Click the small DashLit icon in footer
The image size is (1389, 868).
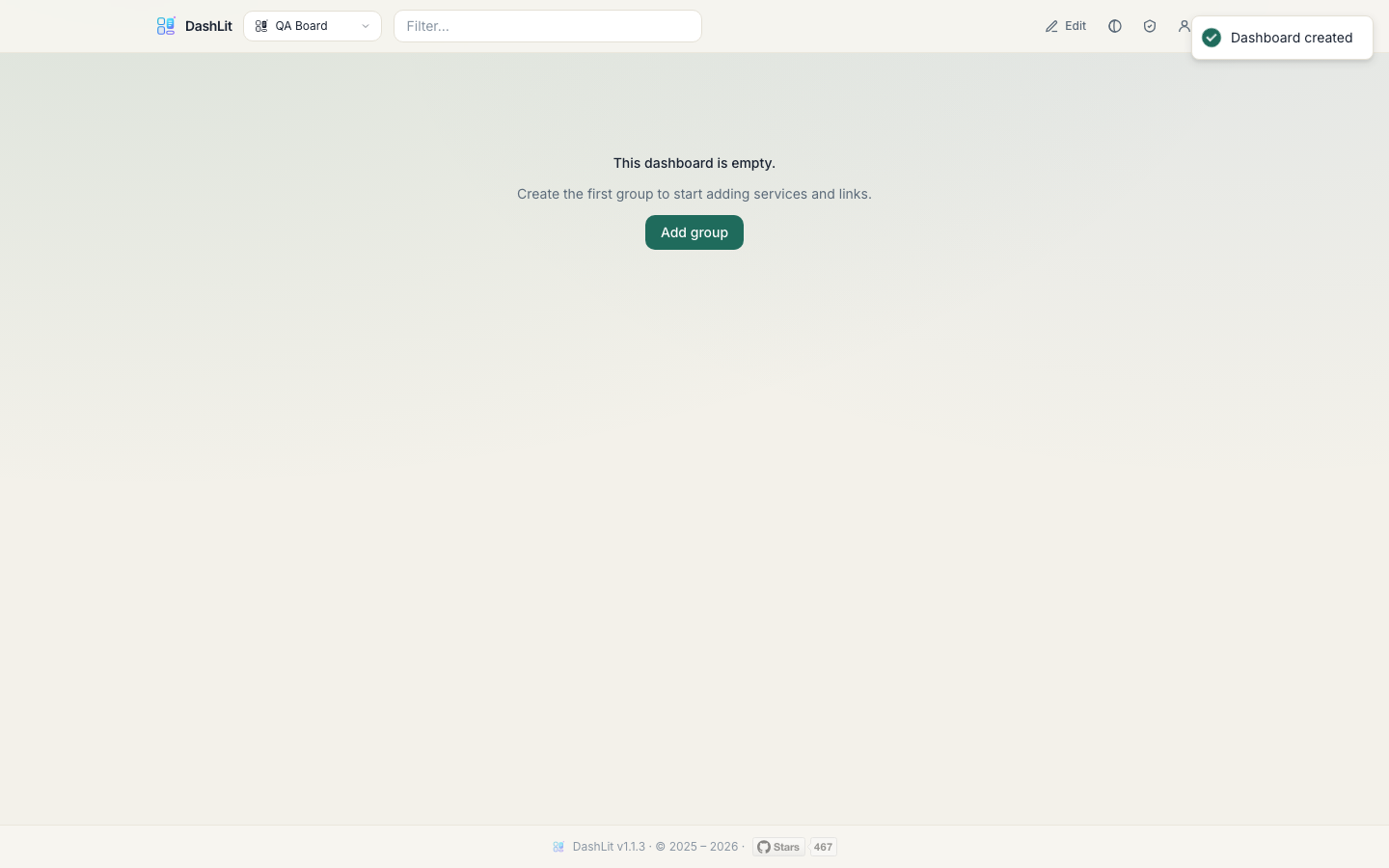(558, 847)
